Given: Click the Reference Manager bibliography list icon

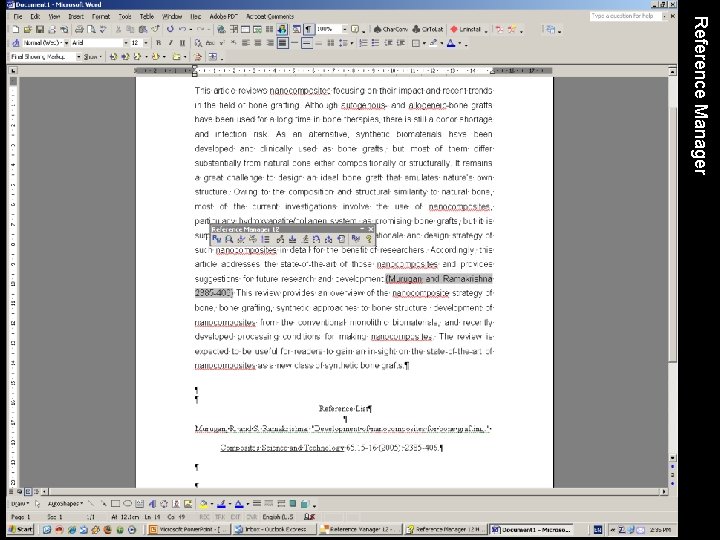Looking at the screenshot, I should point(265,239).
